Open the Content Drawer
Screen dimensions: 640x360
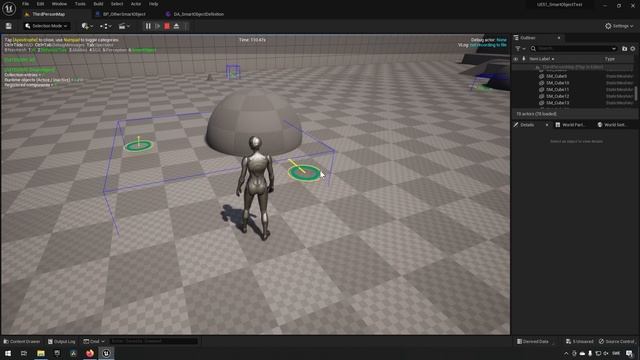22,342
